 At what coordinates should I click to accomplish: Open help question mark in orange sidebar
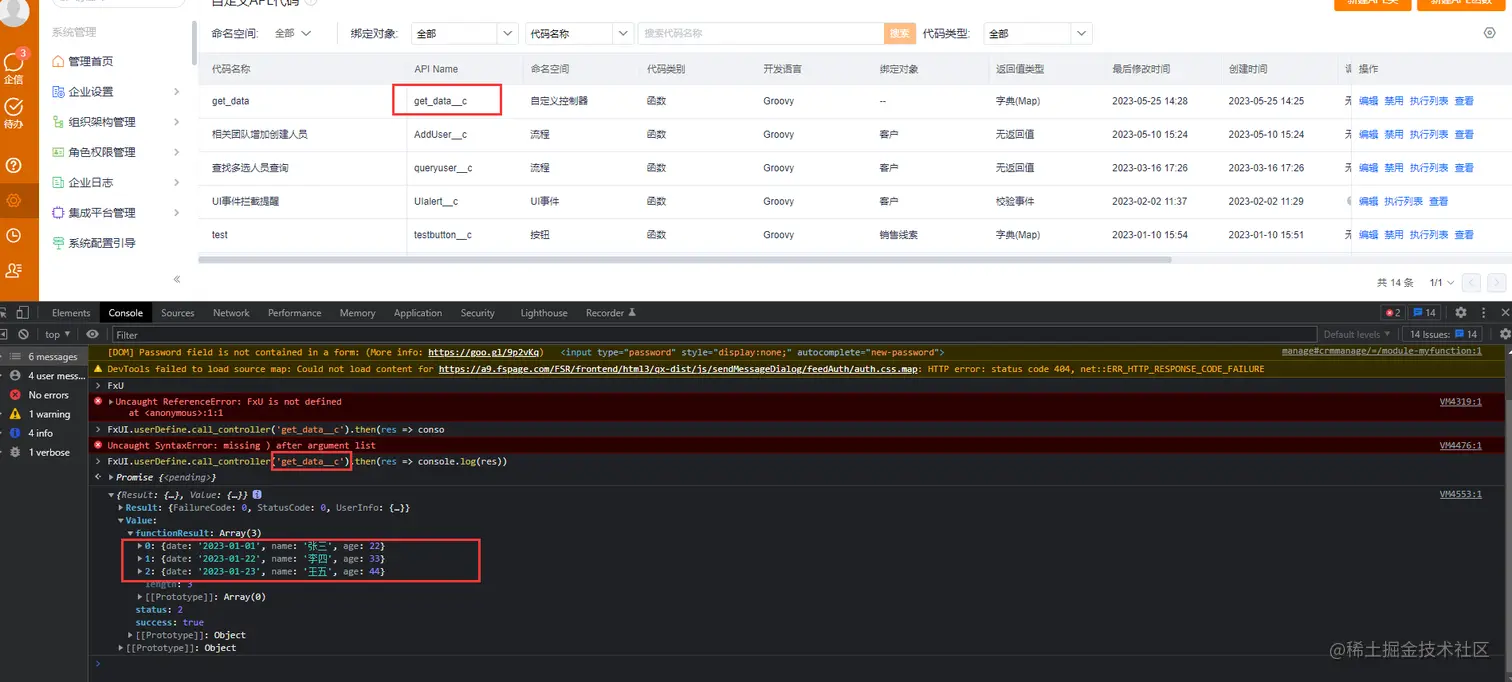point(14,165)
